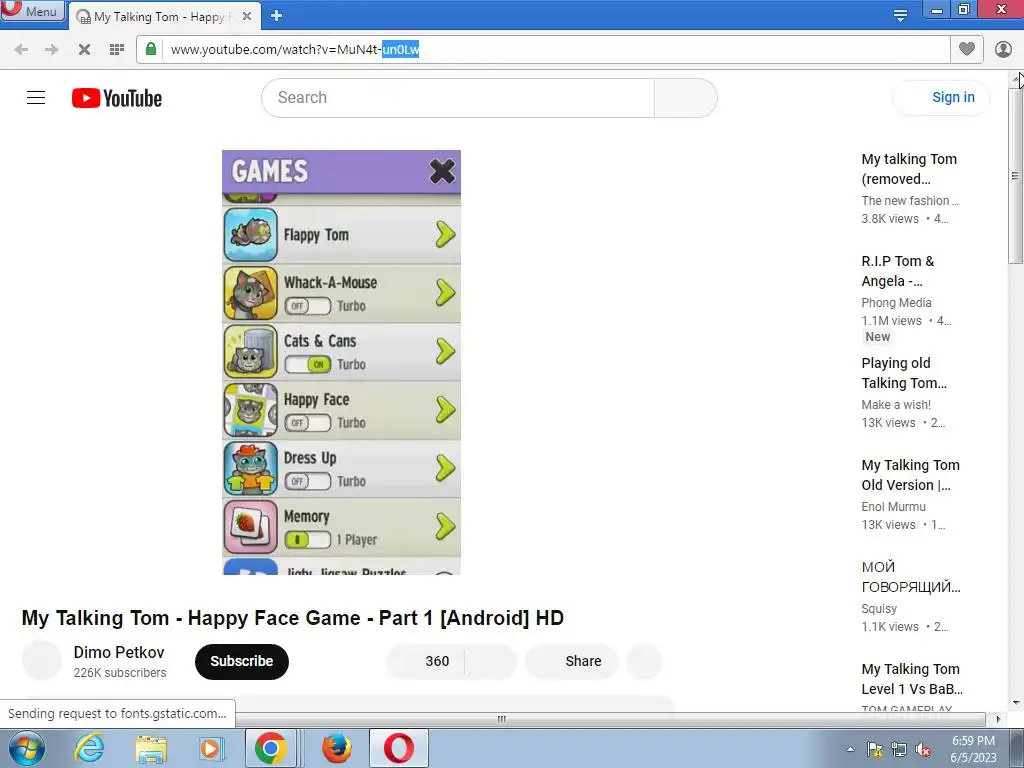The image size is (1024, 768).
Task: Launch Firefox from taskbar
Action: 336,748
